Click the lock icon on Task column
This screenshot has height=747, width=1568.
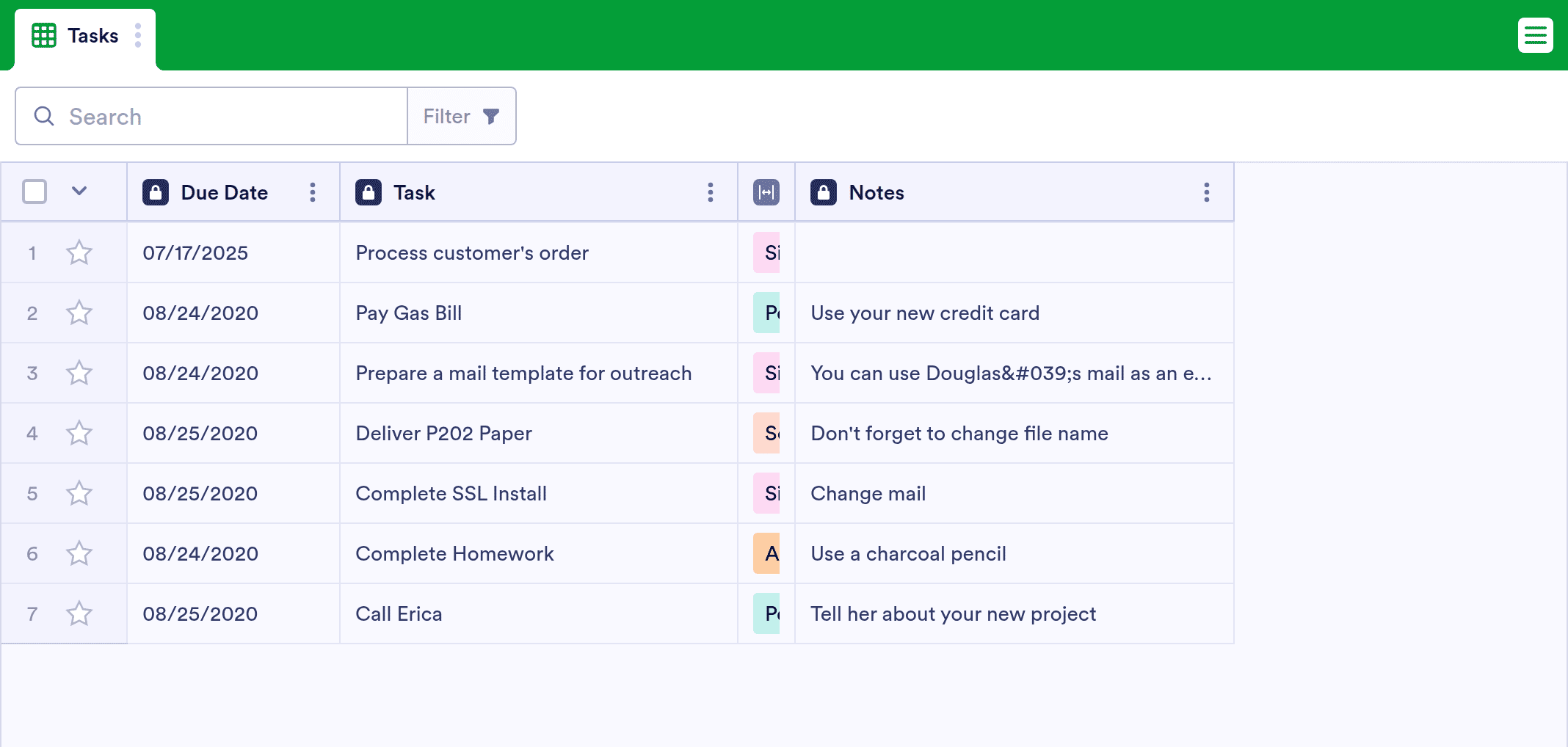(x=369, y=192)
